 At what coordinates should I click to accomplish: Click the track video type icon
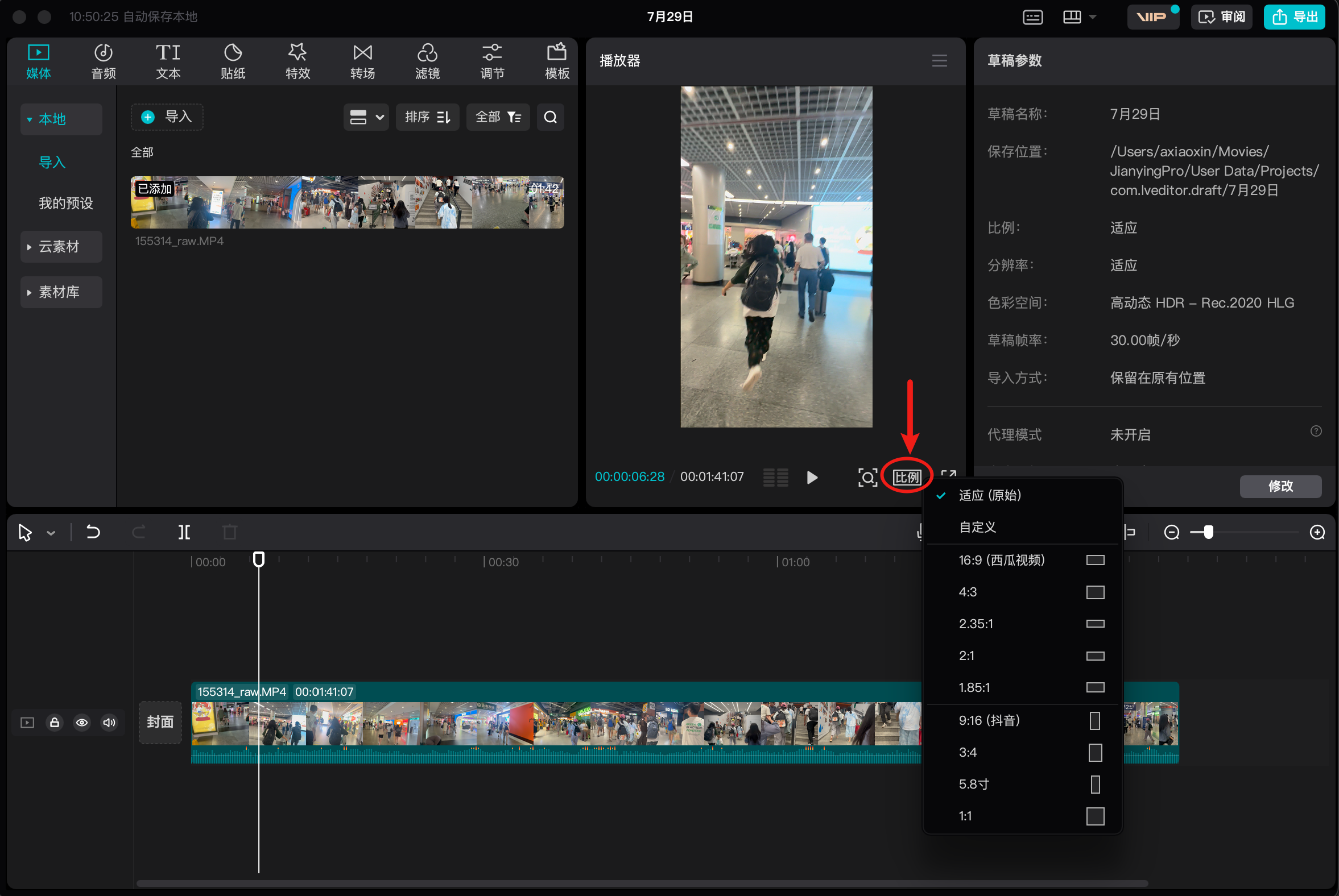27,722
